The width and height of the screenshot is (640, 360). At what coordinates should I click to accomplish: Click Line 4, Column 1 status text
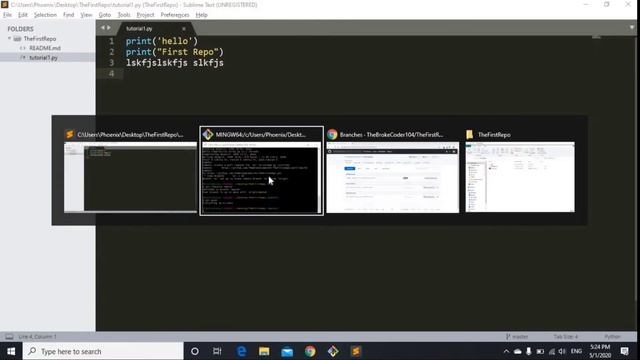coord(37,337)
